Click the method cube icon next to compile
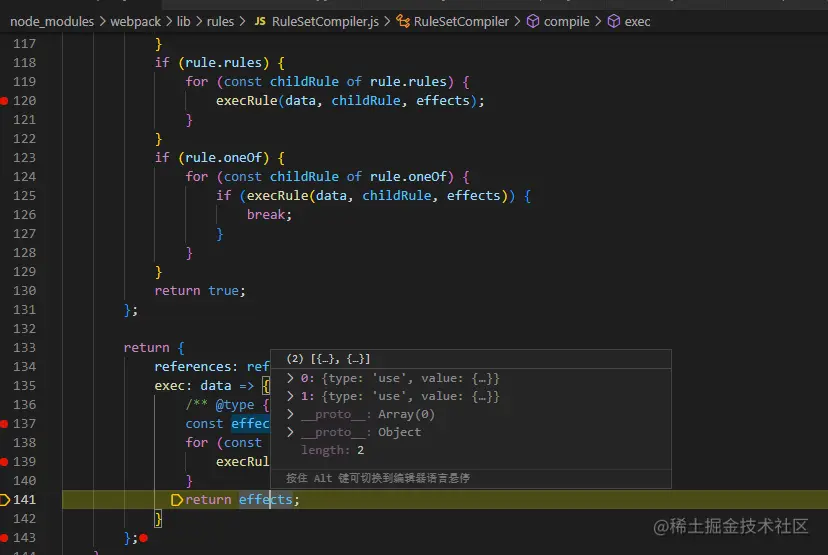828x555 pixels. (x=533, y=22)
